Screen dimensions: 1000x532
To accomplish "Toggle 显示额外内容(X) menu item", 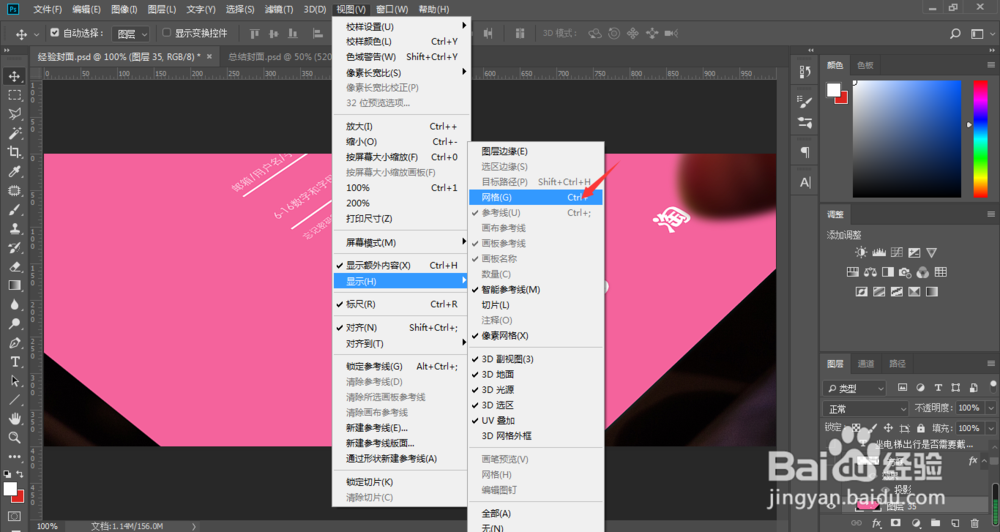I will point(401,265).
